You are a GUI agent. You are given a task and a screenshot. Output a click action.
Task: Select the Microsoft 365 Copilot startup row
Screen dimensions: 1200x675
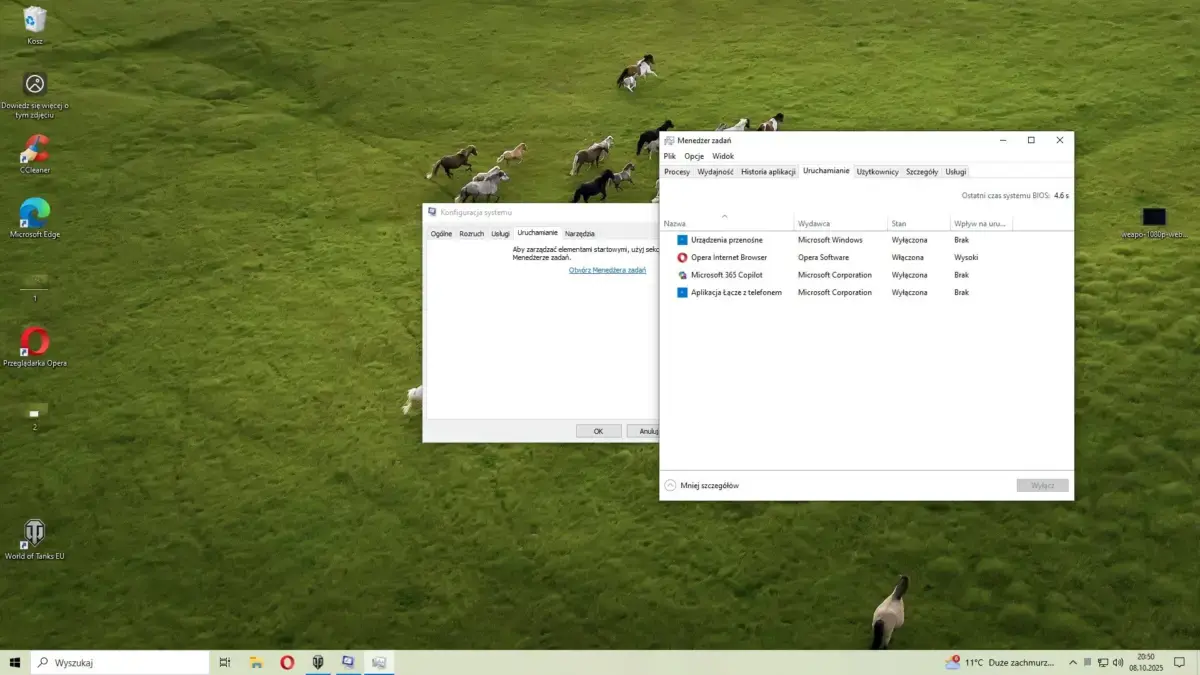point(730,275)
